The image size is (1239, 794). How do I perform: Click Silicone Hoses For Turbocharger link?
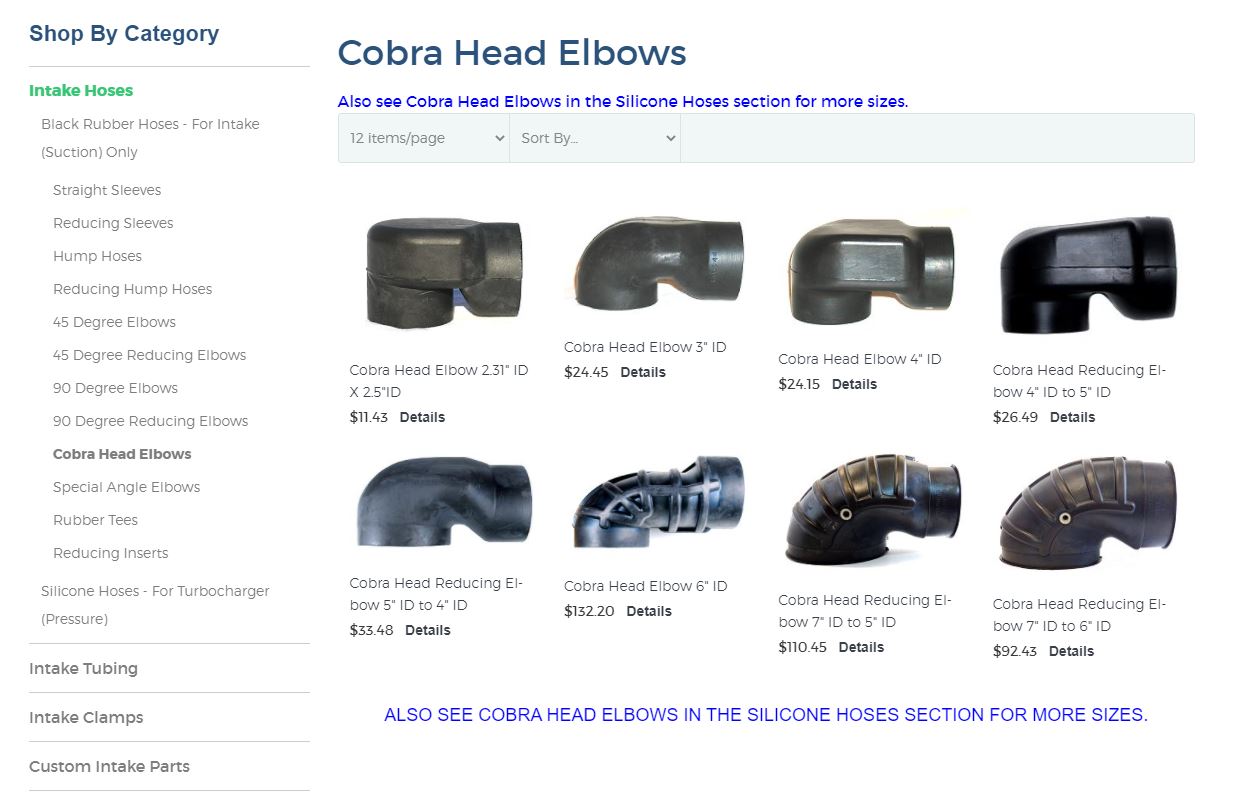pyautogui.click(x=155, y=605)
